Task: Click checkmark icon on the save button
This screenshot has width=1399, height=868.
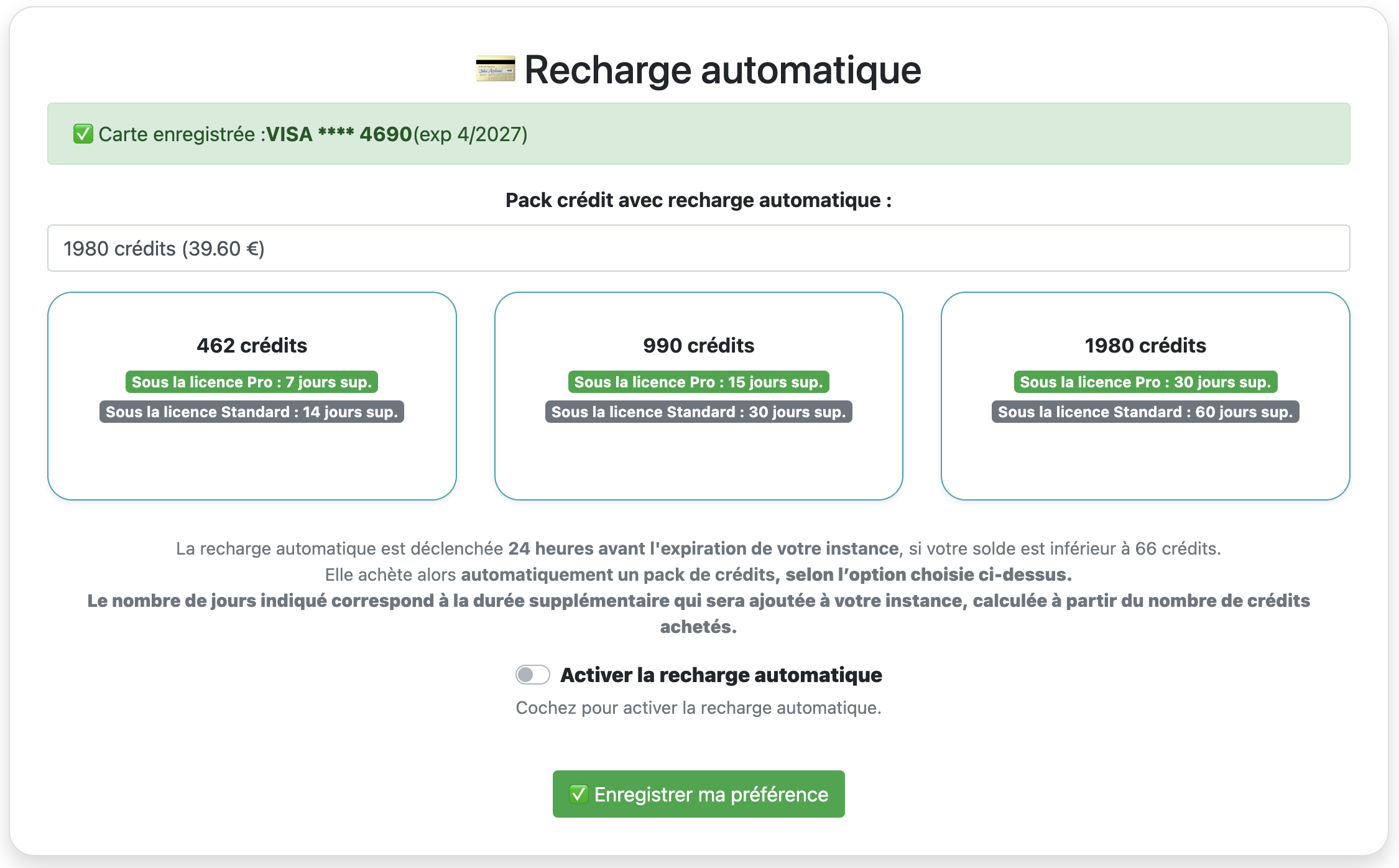Action: [579, 794]
